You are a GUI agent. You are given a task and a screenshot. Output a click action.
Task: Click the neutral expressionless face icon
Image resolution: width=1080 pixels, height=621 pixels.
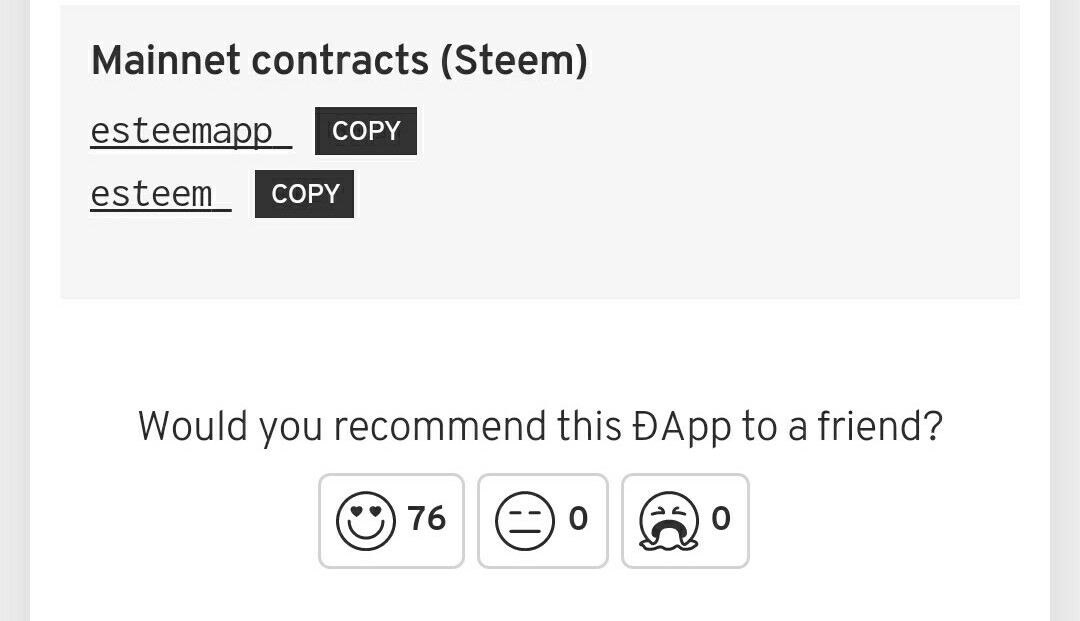coord(524,521)
